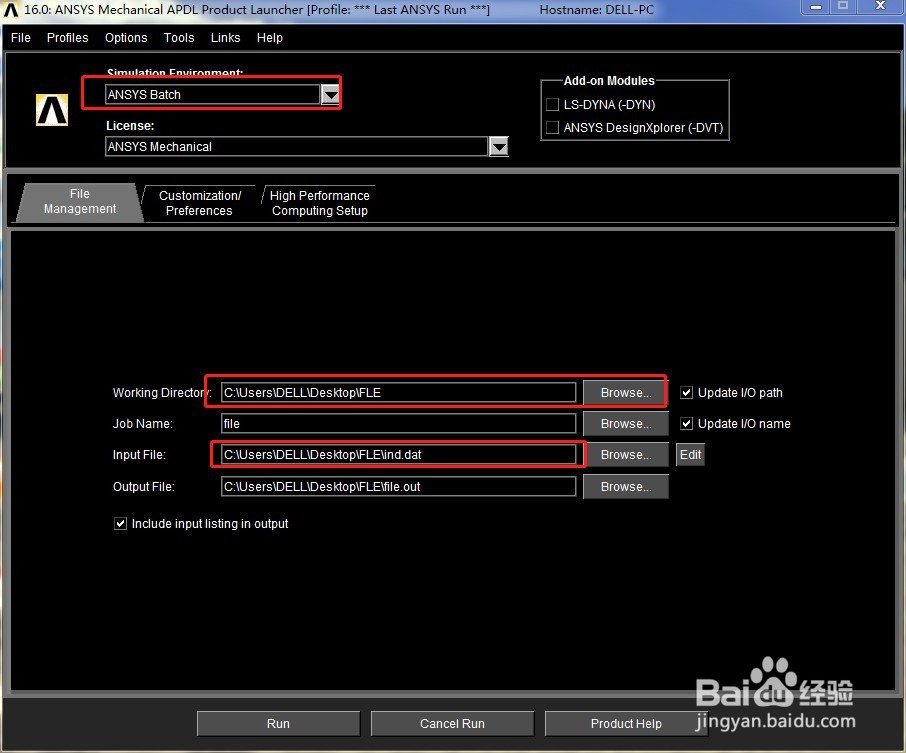Image resolution: width=906 pixels, height=753 pixels.
Task: Open the File menu
Action: click(x=21, y=38)
